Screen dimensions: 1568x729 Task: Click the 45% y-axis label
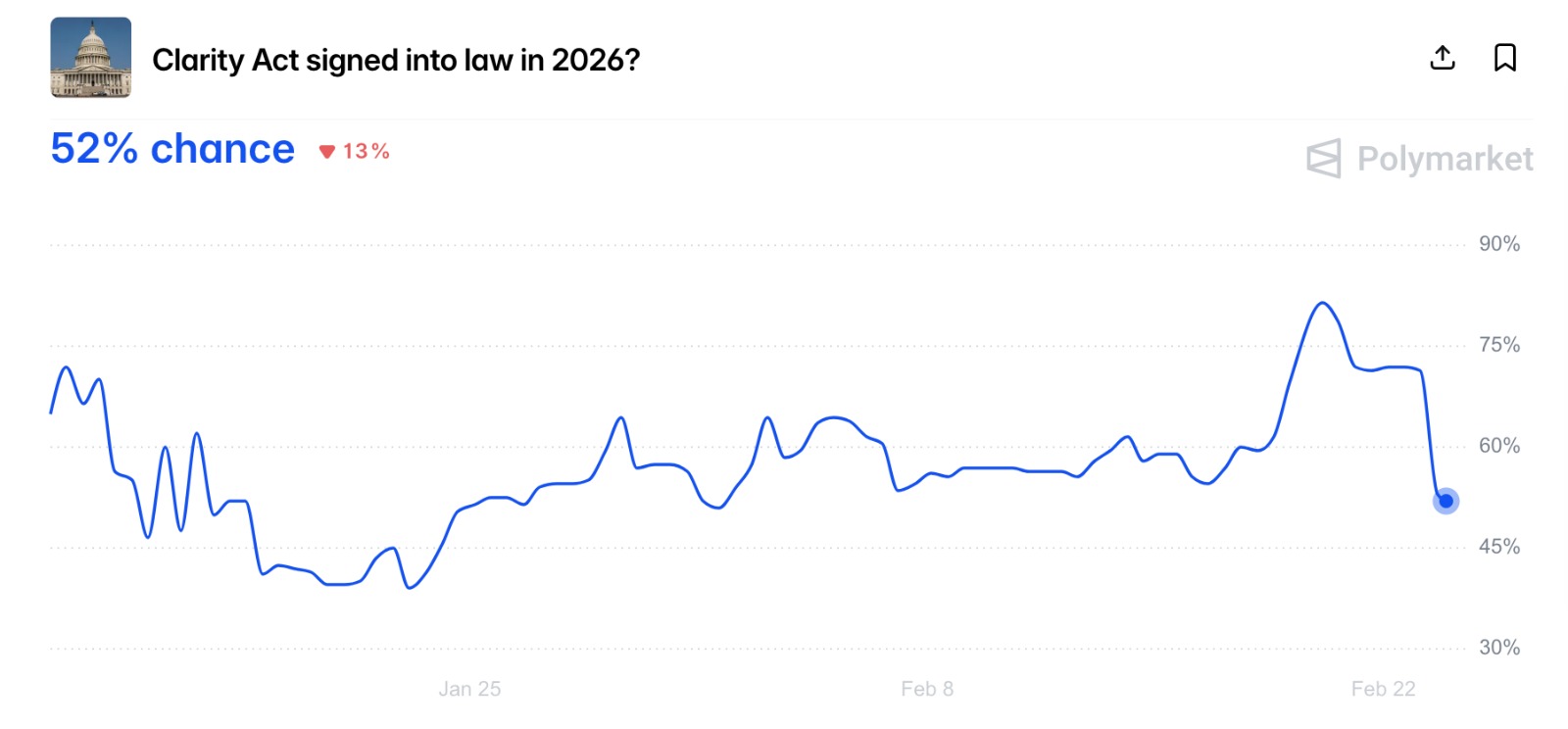click(1498, 547)
